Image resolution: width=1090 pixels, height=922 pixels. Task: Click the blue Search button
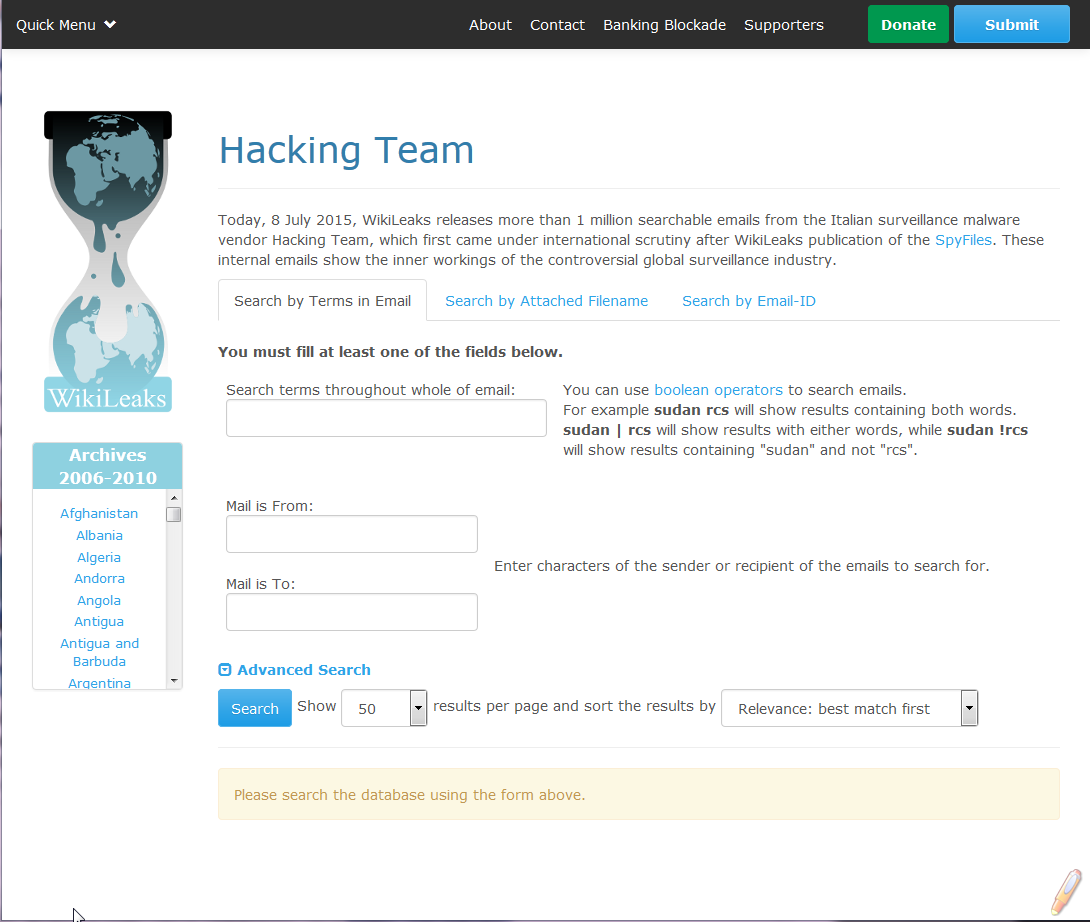[x=254, y=708]
